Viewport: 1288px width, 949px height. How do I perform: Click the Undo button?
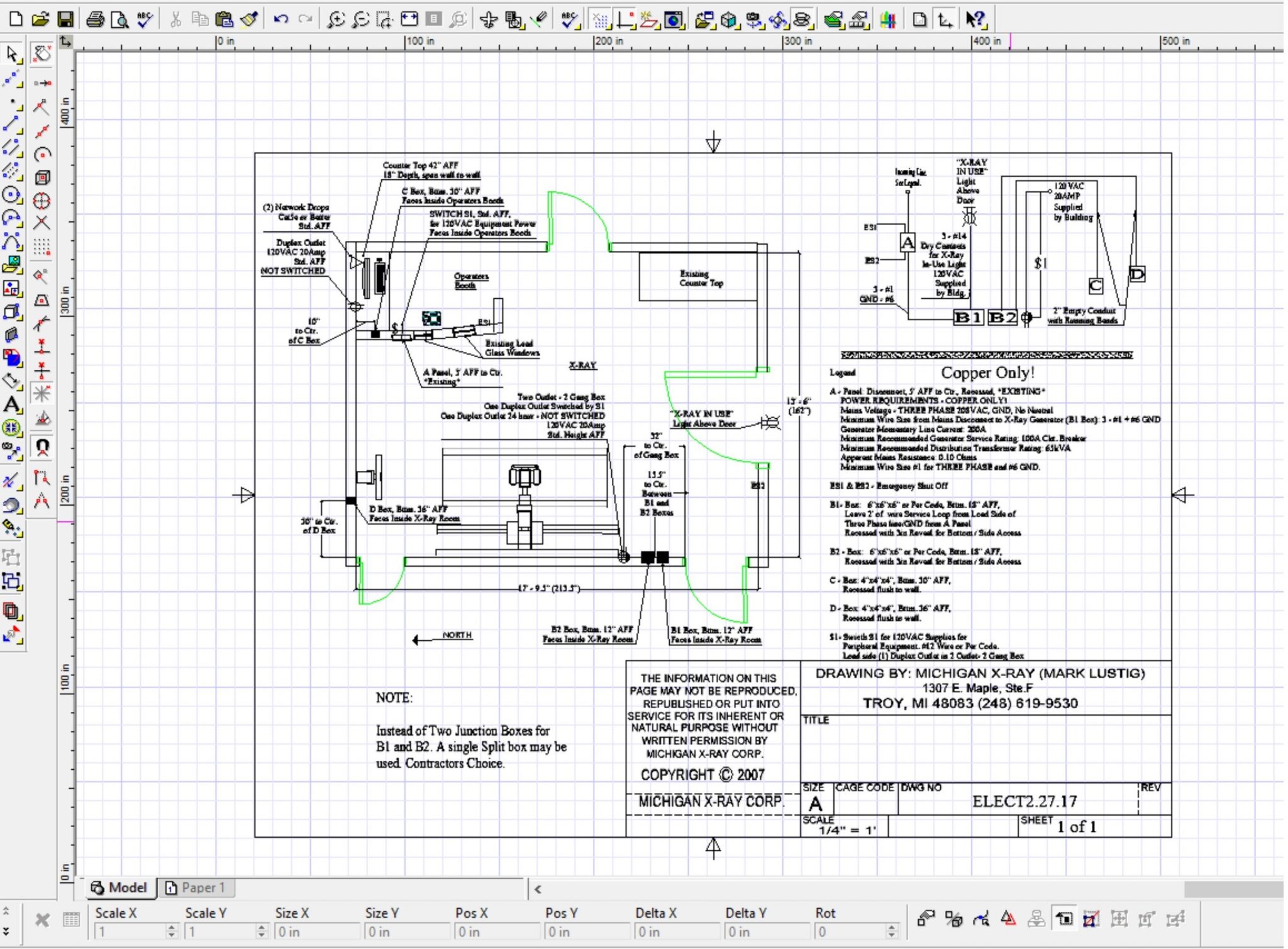point(279,19)
